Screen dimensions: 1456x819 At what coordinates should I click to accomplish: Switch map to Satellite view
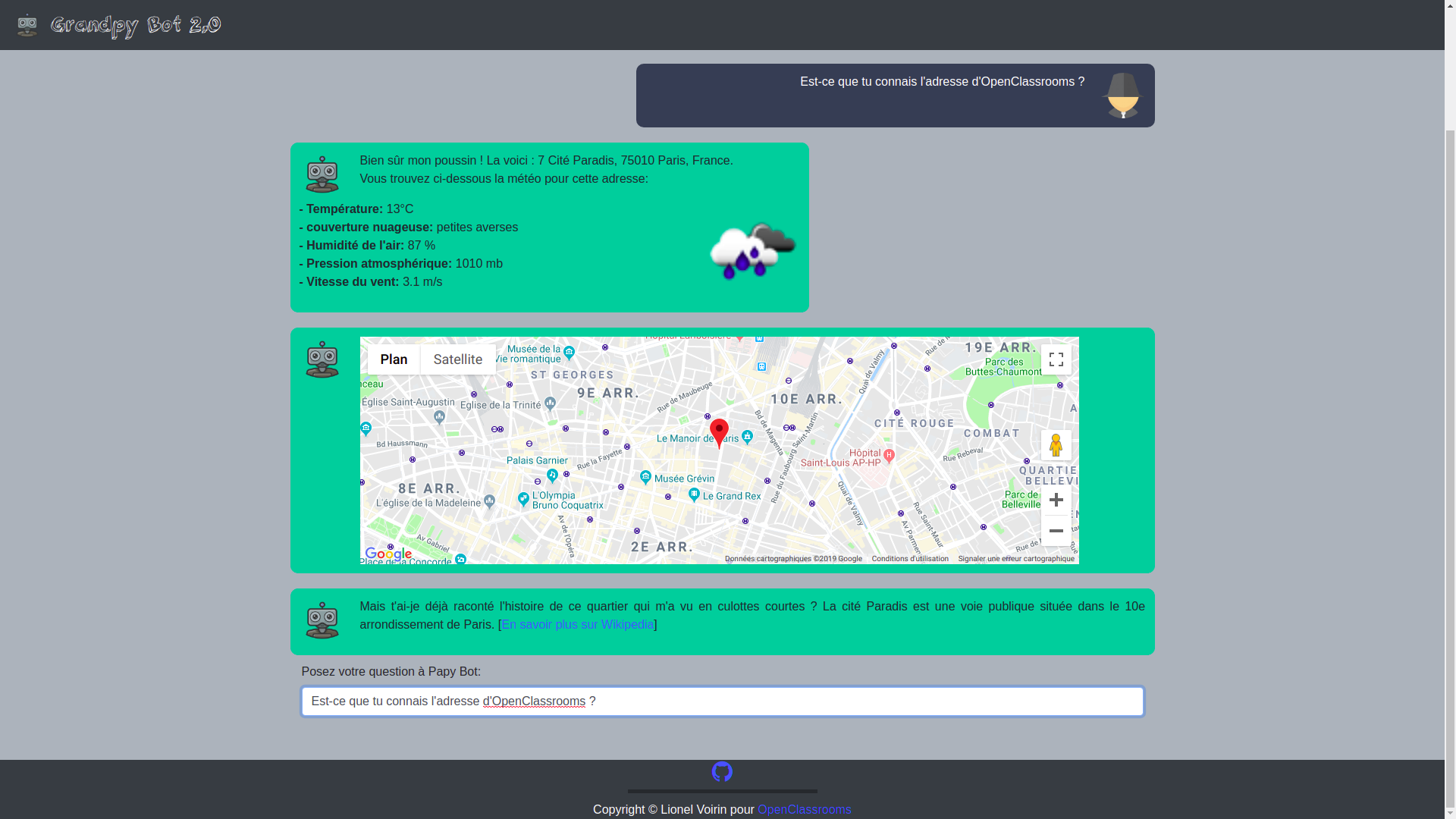458,359
